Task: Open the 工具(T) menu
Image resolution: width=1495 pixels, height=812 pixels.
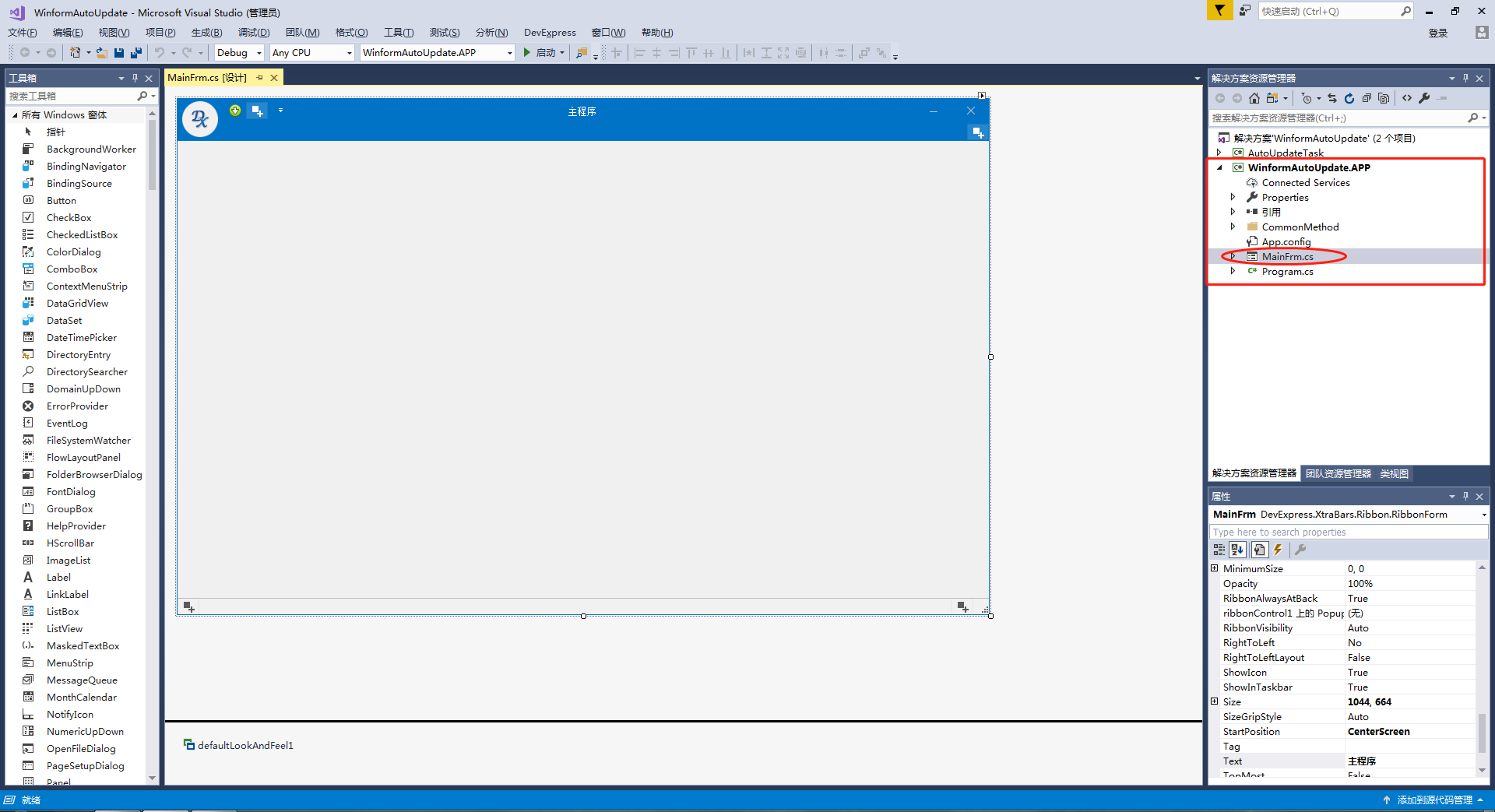Action: click(399, 32)
